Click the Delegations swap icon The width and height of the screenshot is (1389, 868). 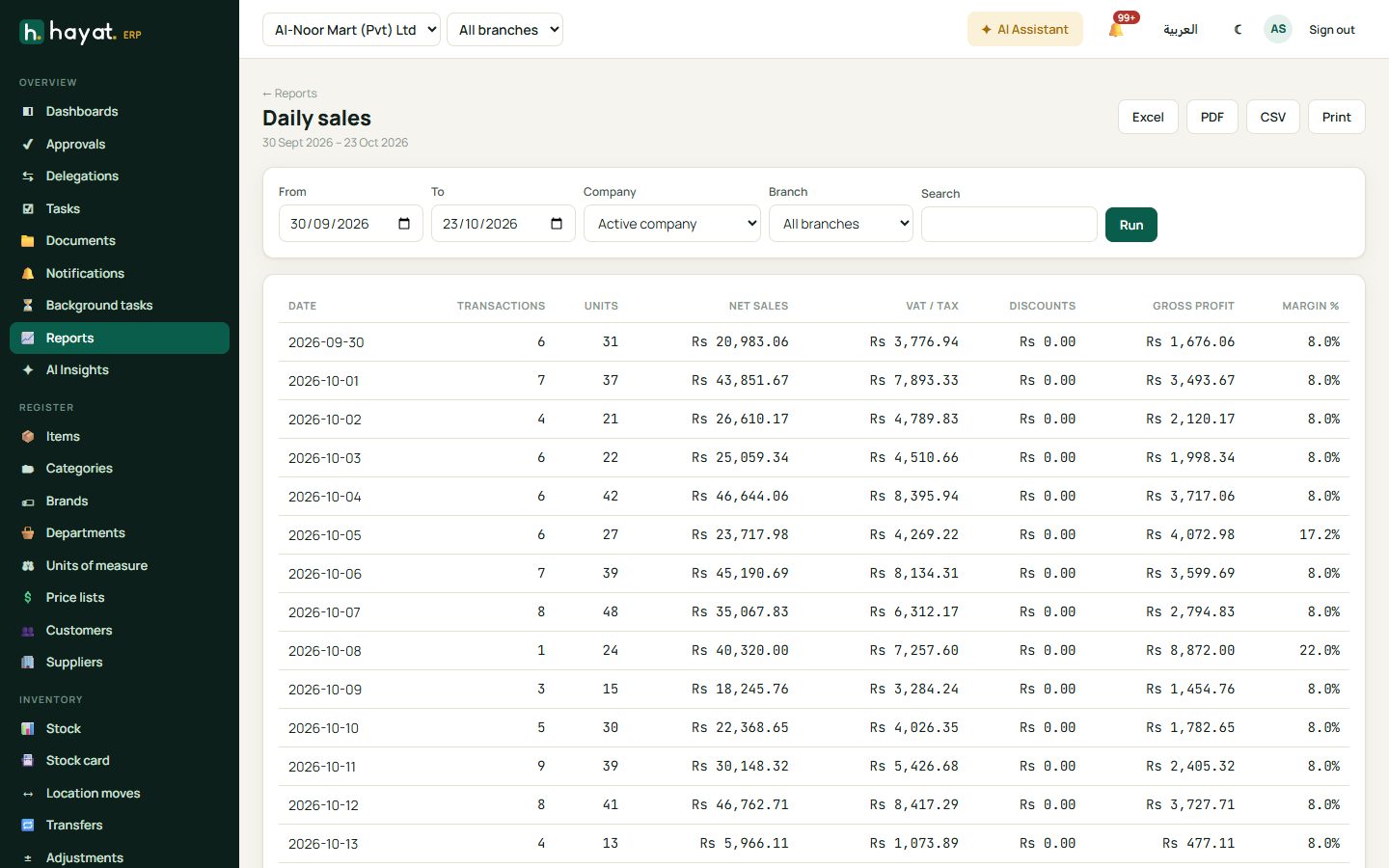tap(28, 176)
